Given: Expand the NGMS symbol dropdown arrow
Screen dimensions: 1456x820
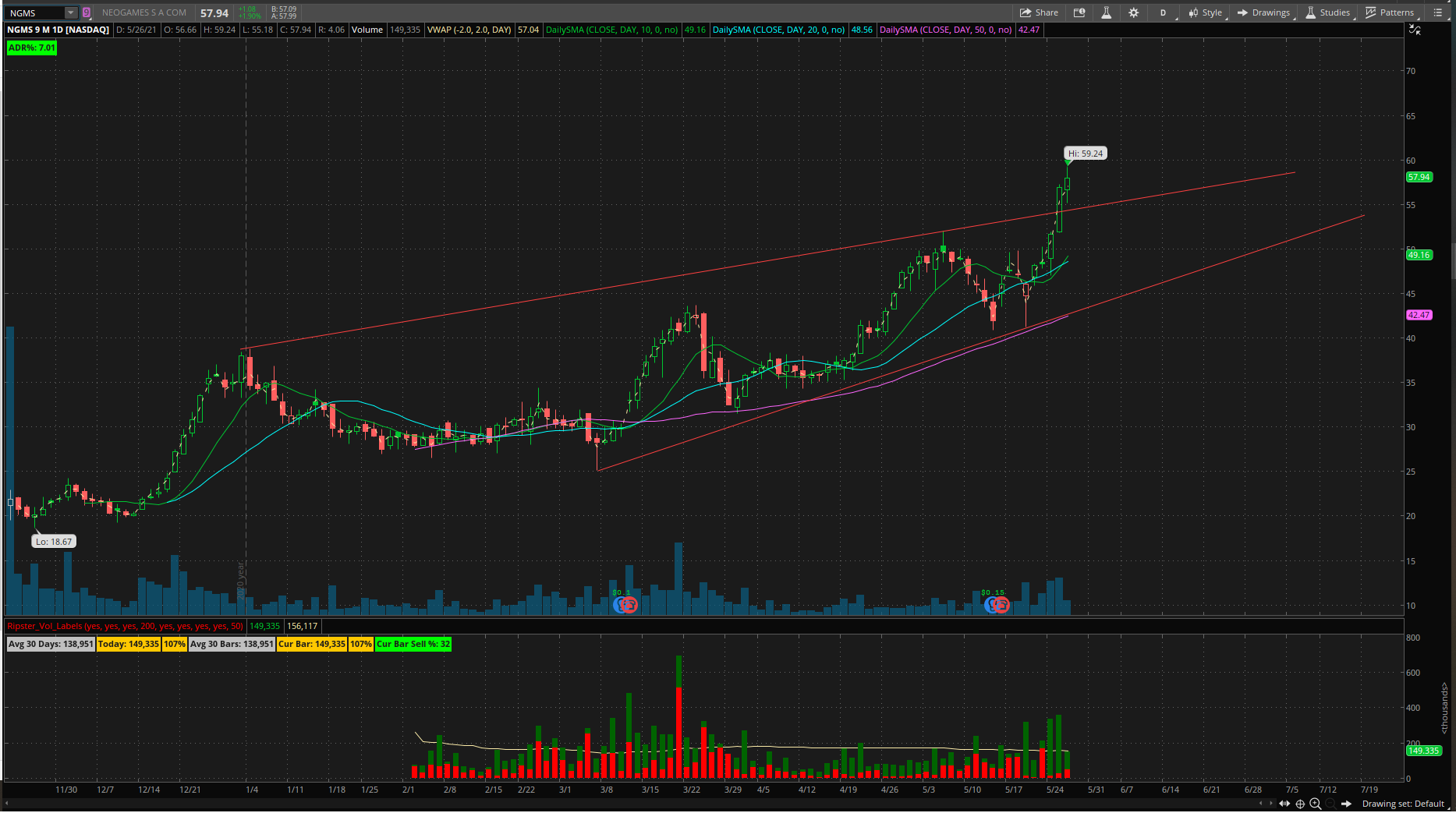Looking at the screenshot, I should point(70,12).
